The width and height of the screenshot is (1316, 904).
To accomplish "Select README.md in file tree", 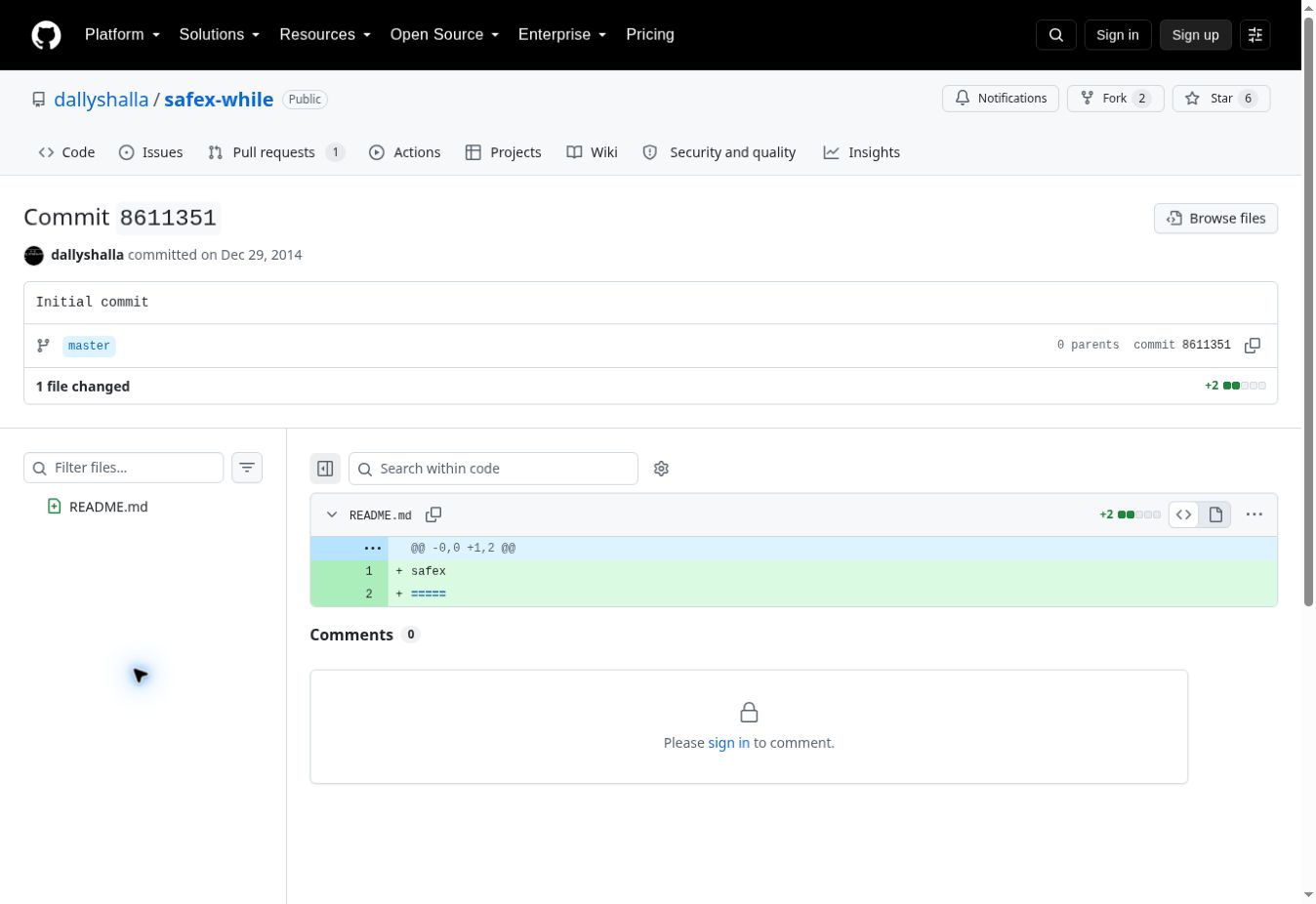I will coord(108,507).
